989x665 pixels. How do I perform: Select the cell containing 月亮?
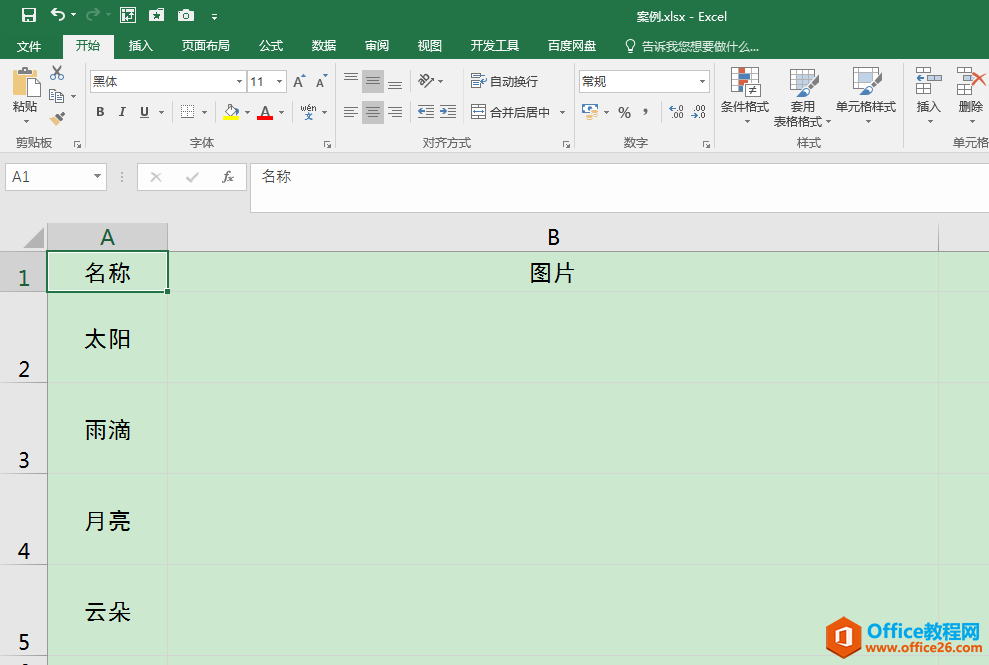tap(107, 519)
